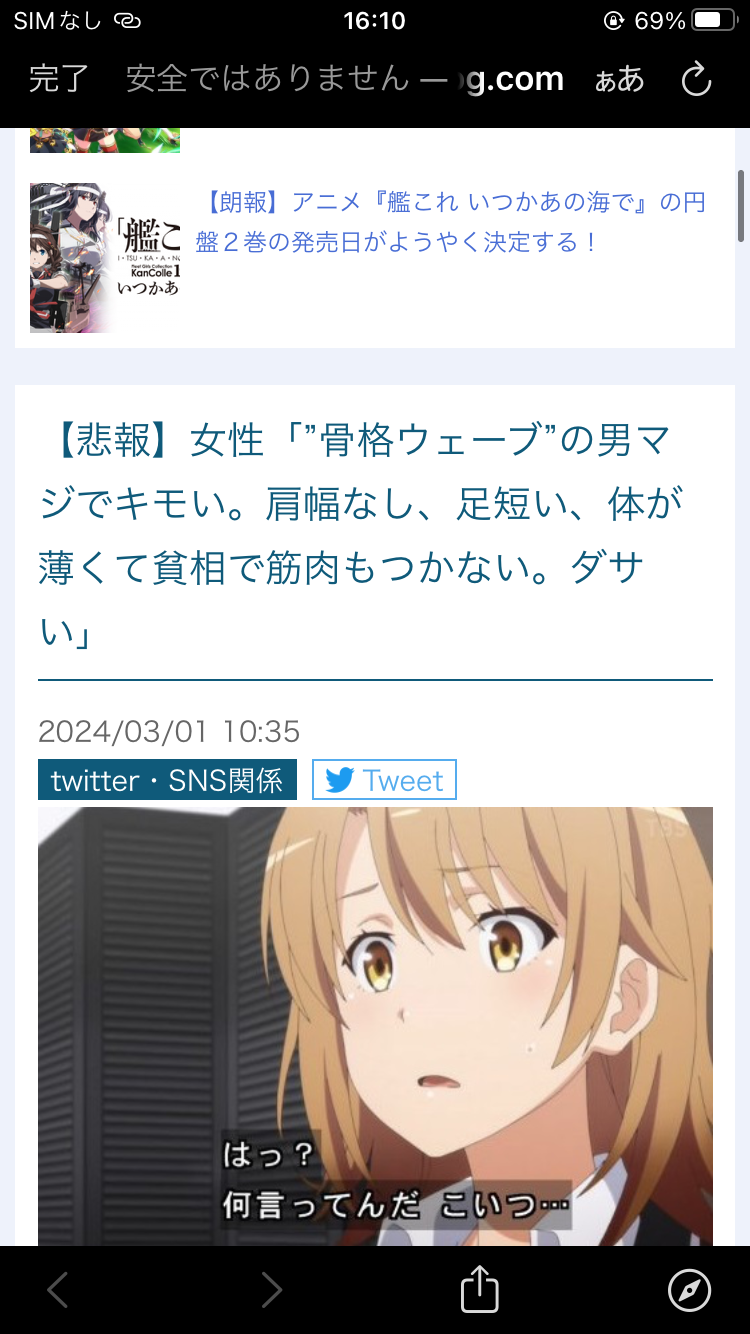Tap the Twitter bird in Tweet button
750x1334 pixels.
pos(339,781)
